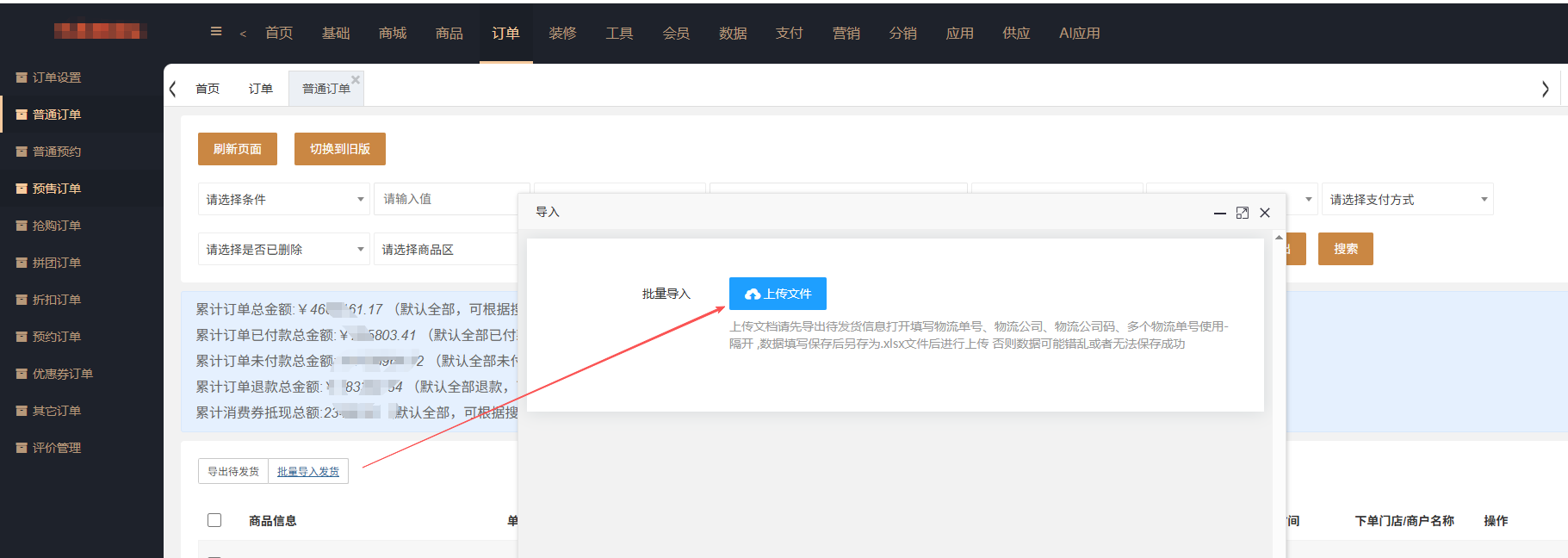Click the 上传文件 upload button
Viewport: 1568px width, 558px height.
click(x=778, y=294)
